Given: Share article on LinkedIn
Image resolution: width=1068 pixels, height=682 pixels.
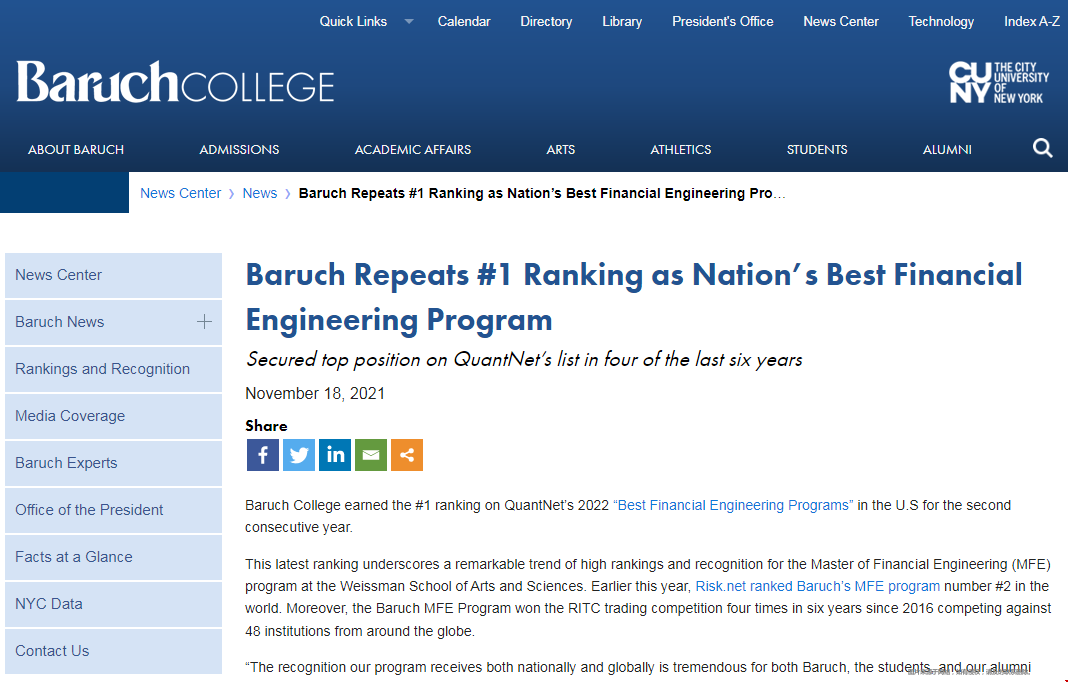Looking at the screenshot, I should (335, 454).
